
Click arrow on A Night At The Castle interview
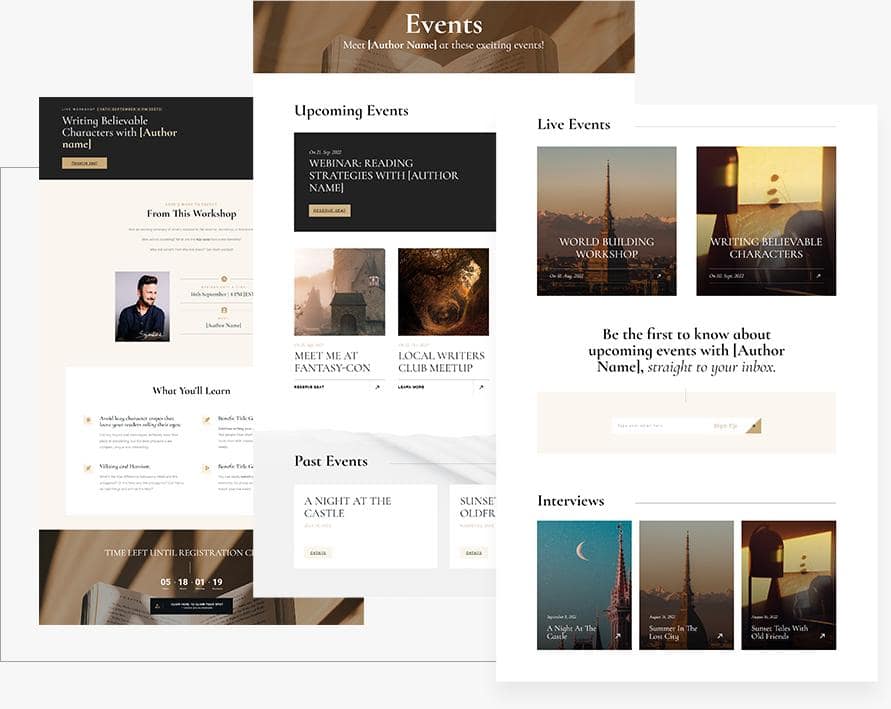pos(617,636)
